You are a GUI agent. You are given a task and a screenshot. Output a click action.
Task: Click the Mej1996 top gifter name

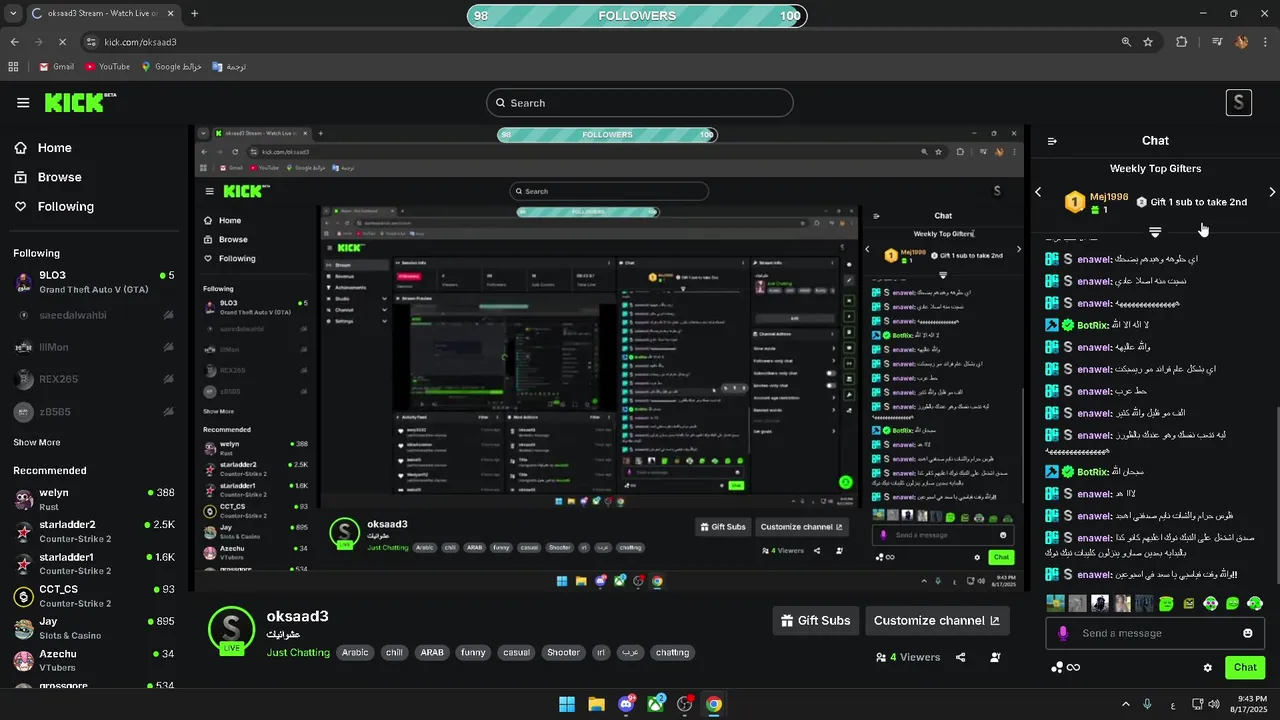click(1109, 197)
